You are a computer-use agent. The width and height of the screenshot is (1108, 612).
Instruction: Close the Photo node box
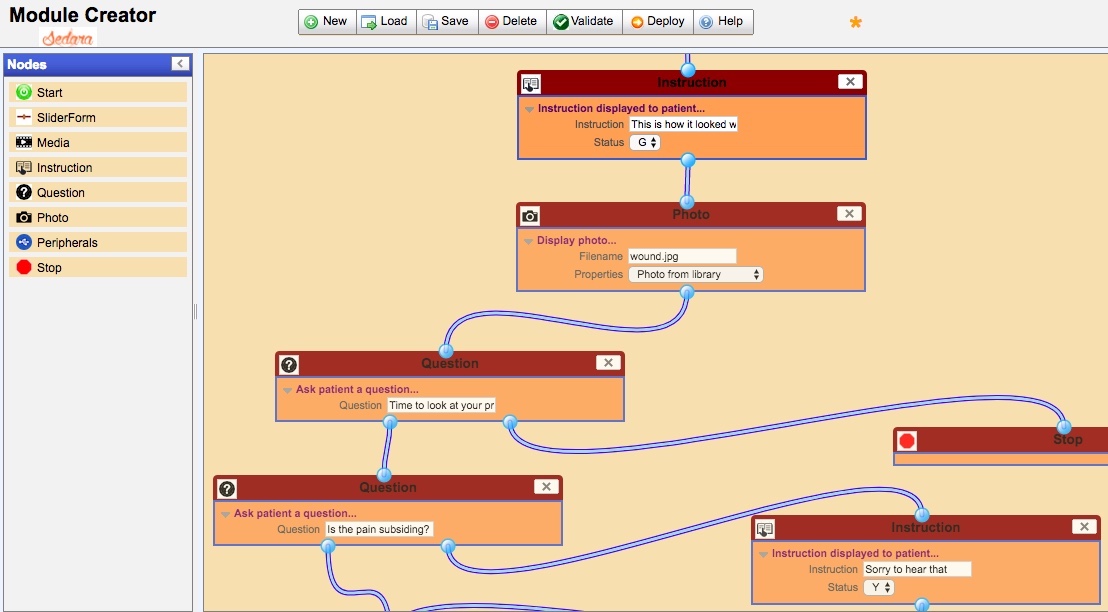point(849,214)
